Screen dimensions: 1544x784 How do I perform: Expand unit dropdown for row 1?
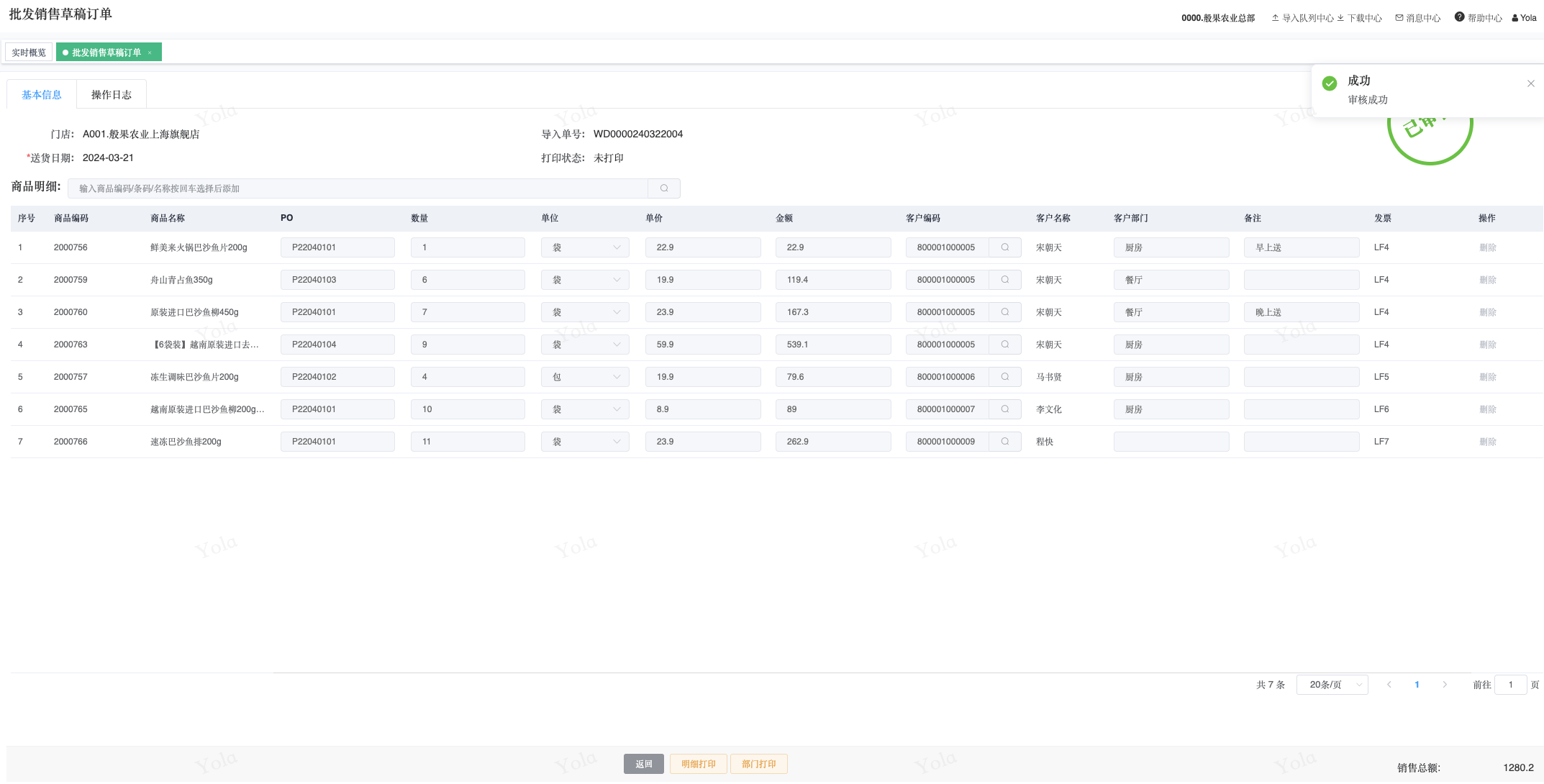pyautogui.click(x=585, y=247)
